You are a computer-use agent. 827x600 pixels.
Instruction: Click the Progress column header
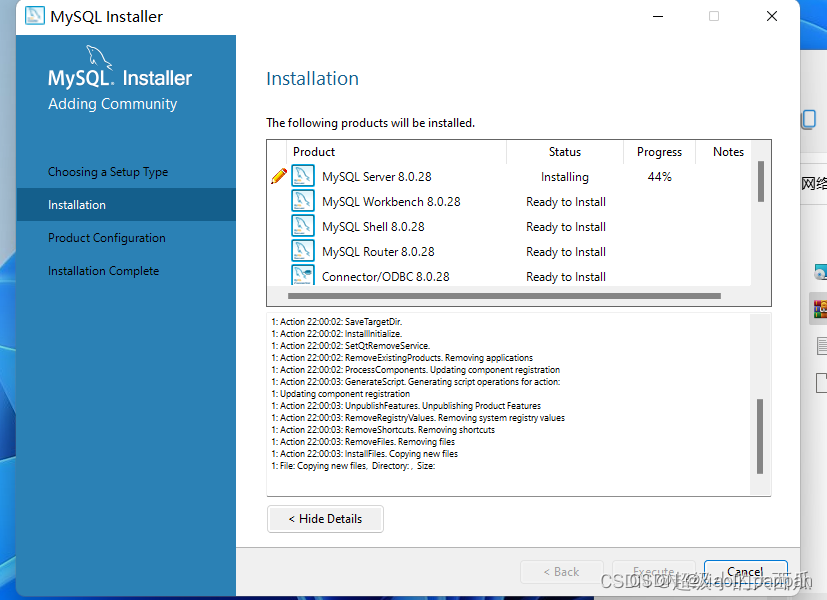point(659,152)
